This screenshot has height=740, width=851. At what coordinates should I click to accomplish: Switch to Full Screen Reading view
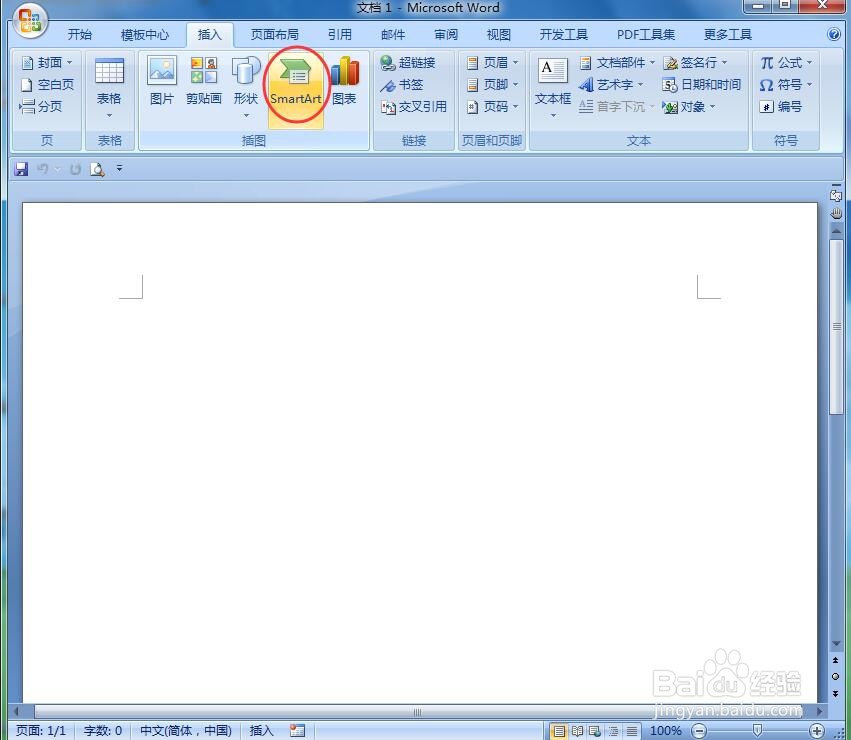coord(577,731)
